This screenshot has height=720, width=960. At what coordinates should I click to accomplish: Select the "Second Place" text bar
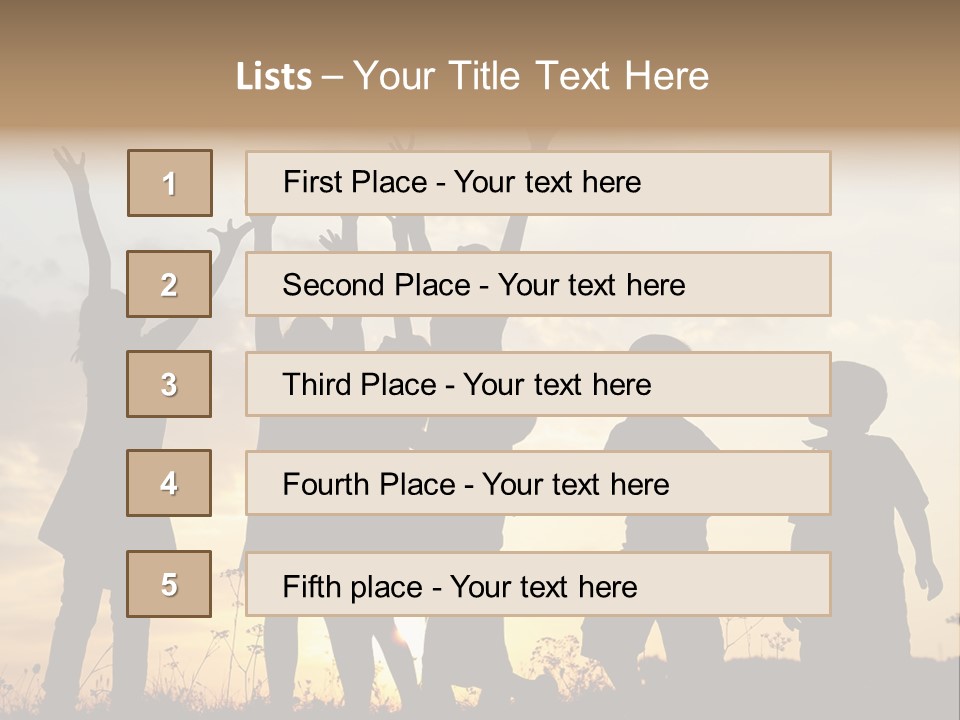[x=538, y=284]
